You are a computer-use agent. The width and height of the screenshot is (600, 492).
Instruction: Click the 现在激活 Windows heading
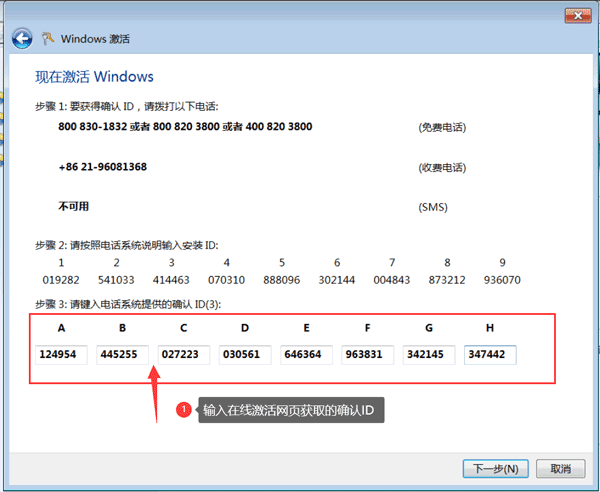point(95,77)
